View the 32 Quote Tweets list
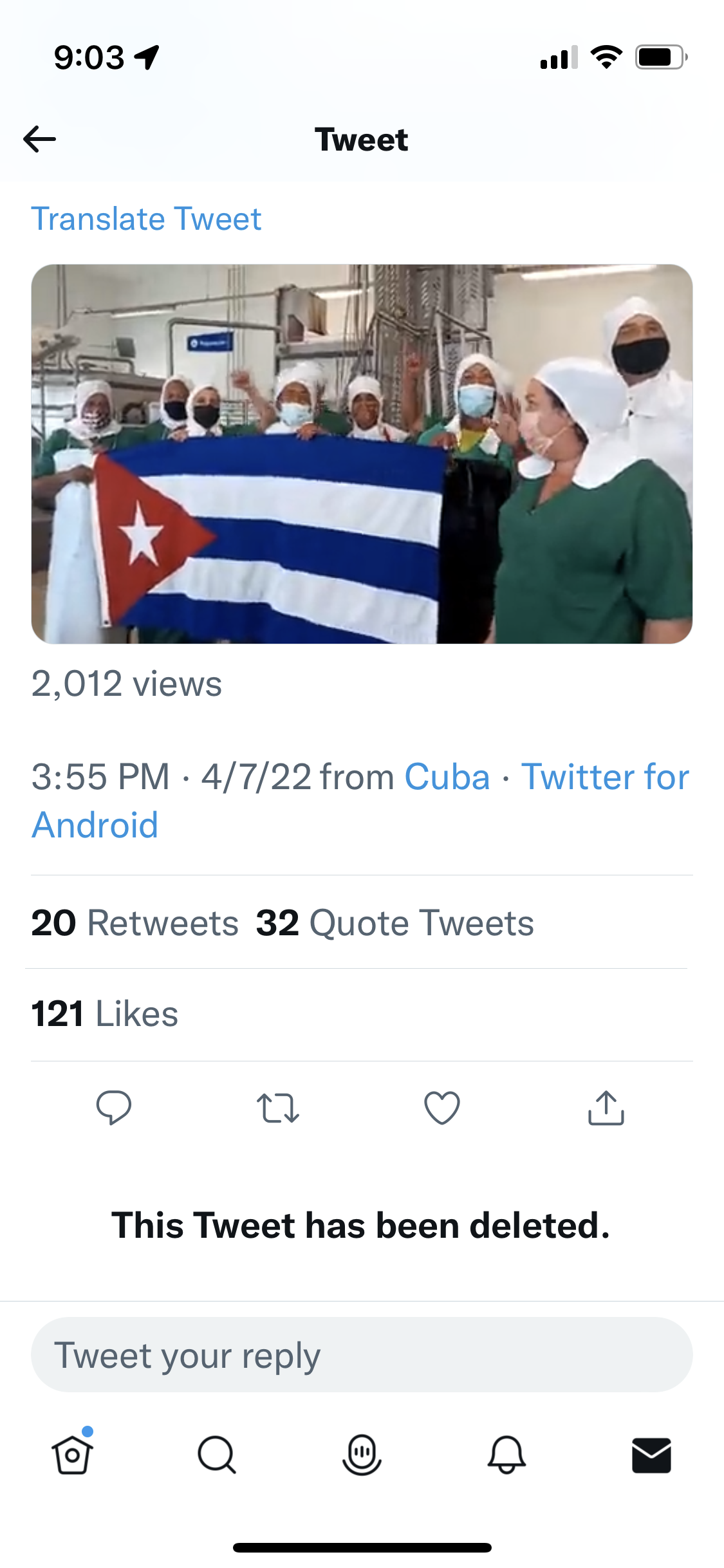The width and height of the screenshot is (724, 1568). click(x=394, y=923)
